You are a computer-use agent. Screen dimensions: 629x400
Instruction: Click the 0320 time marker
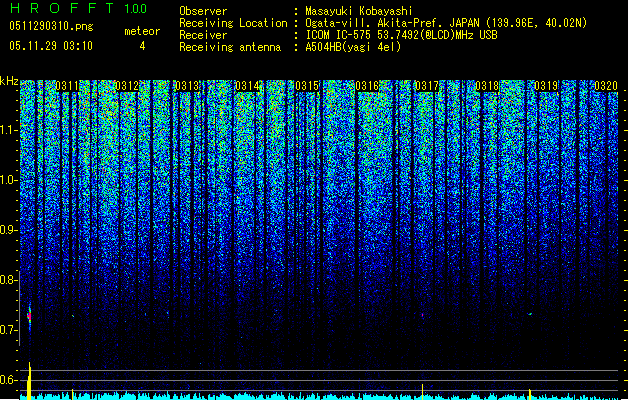(606, 86)
